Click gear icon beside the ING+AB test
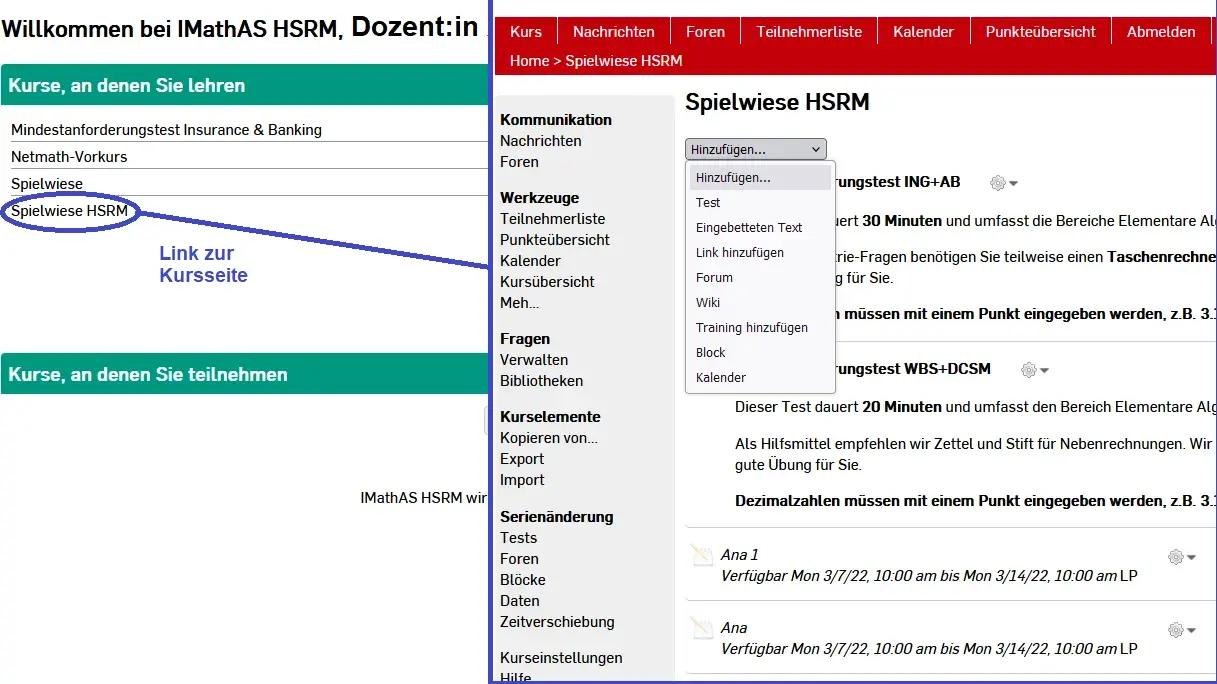Screen dimensions: 1217x684 coord(998,183)
